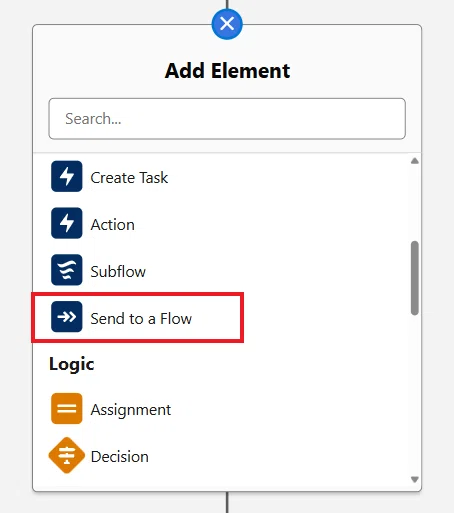Select the Send to a Flow label
The image size is (454, 513).
(141, 319)
